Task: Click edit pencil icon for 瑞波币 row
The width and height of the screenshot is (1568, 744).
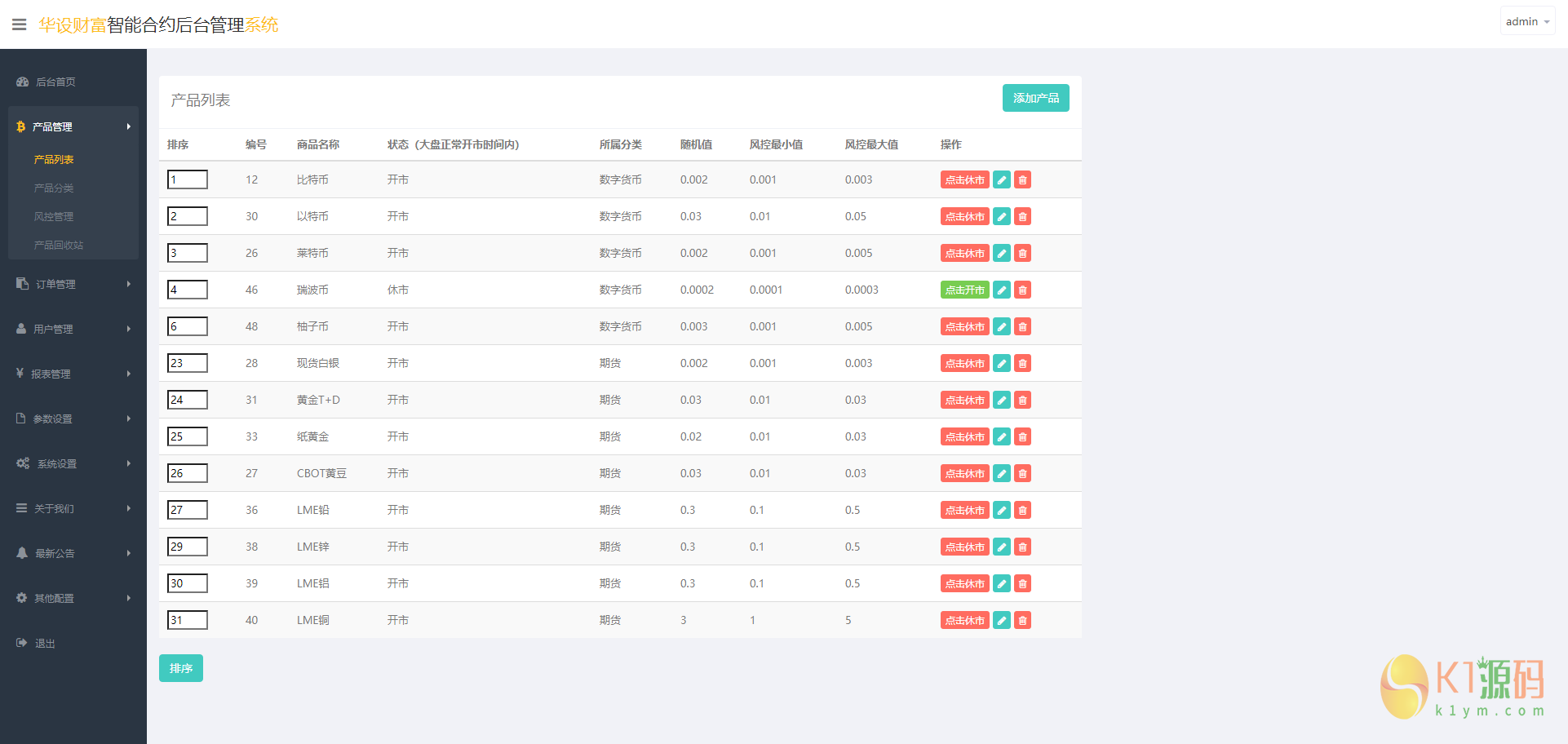Action: click(1002, 290)
